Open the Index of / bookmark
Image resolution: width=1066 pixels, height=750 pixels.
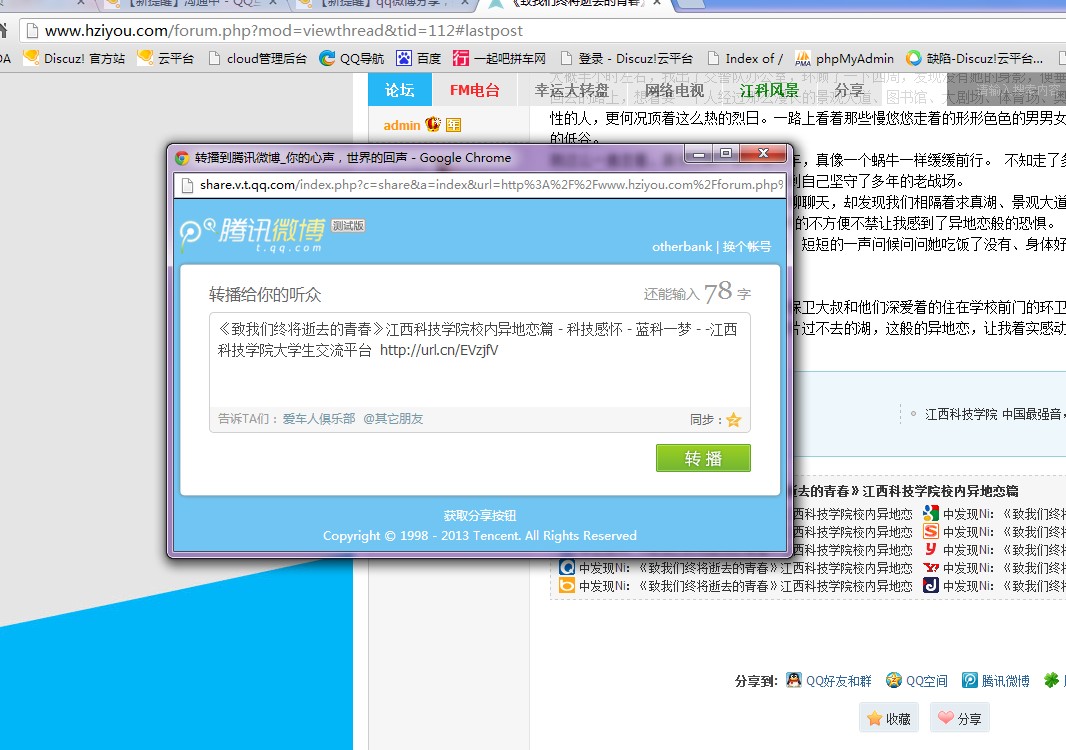[745, 58]
